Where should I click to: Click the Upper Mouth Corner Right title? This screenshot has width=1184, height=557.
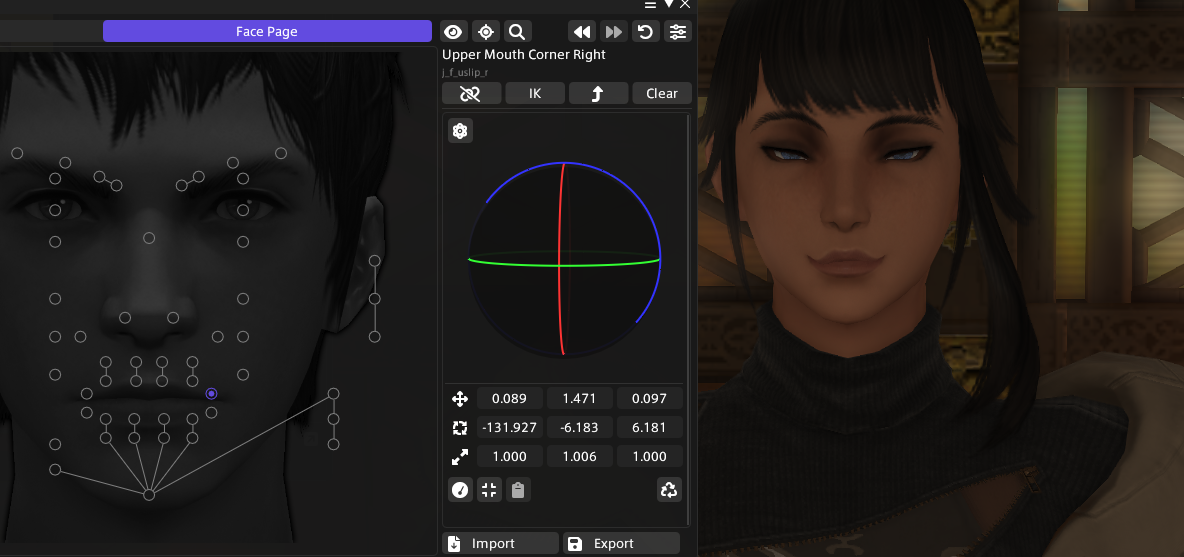[x=523, y=55]
